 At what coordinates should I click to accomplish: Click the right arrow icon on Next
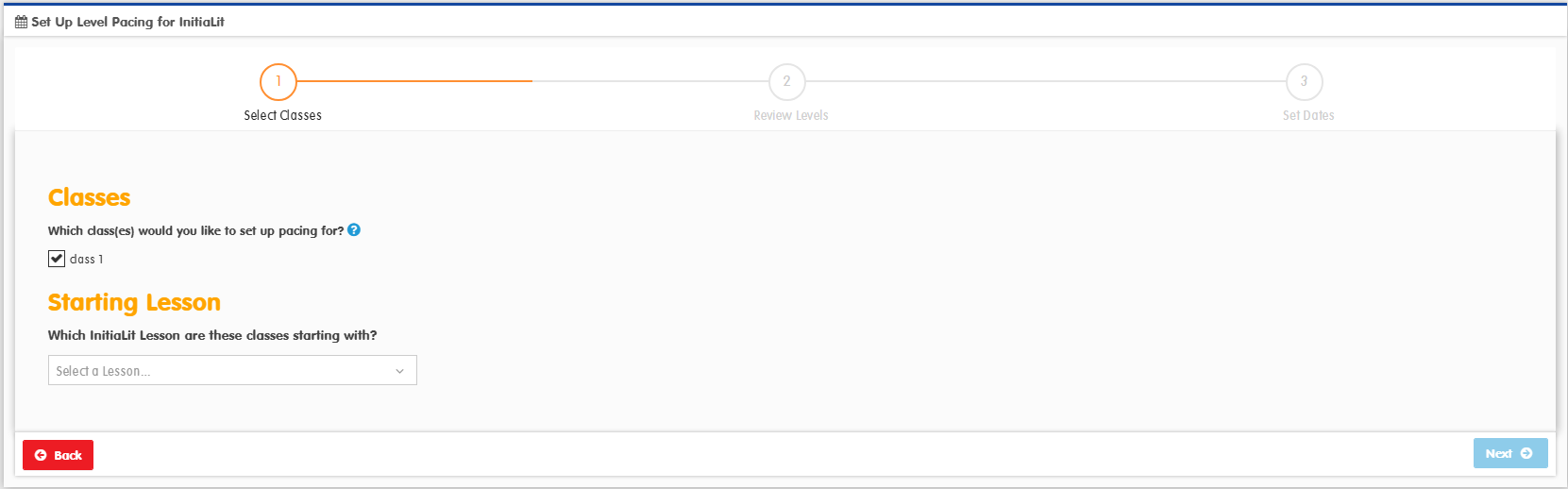click(1526, 453)
